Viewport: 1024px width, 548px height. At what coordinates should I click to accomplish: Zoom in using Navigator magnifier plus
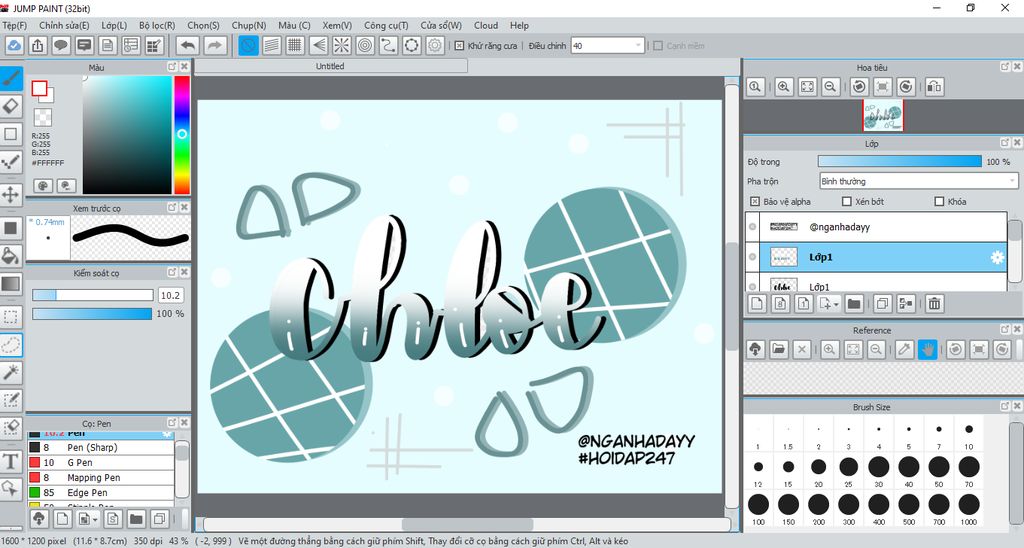point(784,87)
